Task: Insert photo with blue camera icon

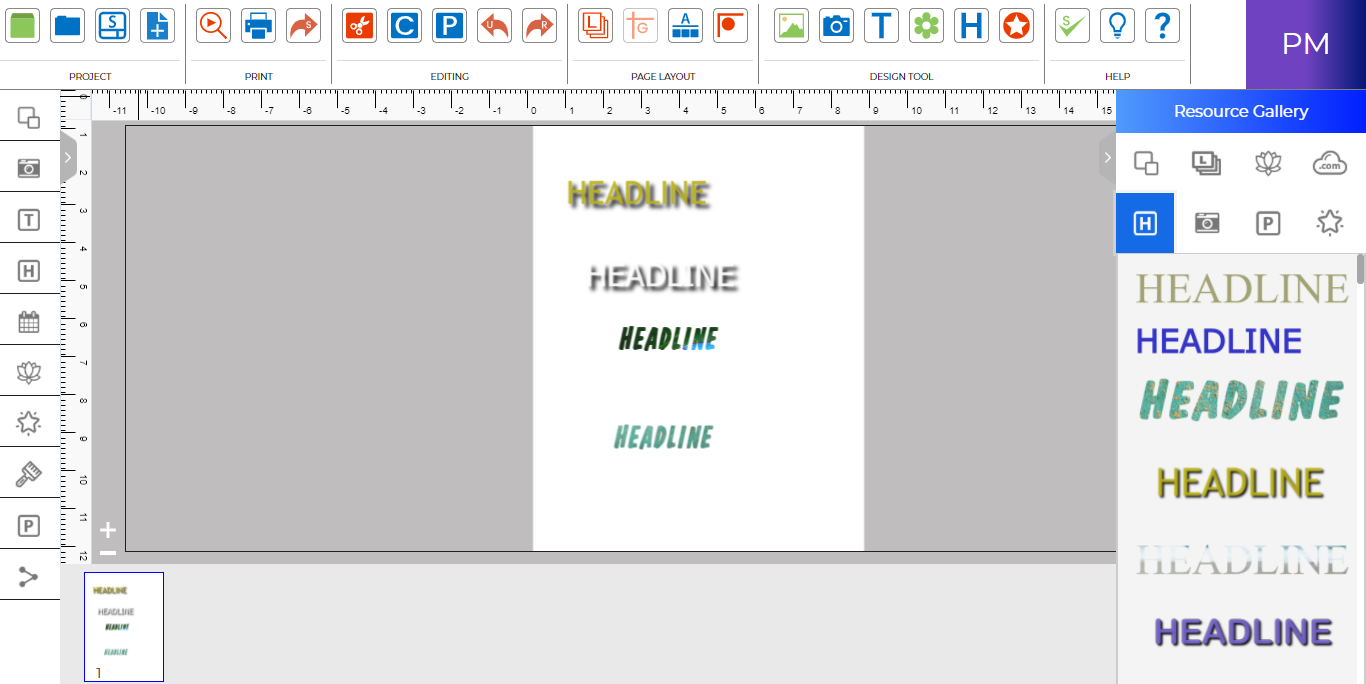Action: click(836, 26)
